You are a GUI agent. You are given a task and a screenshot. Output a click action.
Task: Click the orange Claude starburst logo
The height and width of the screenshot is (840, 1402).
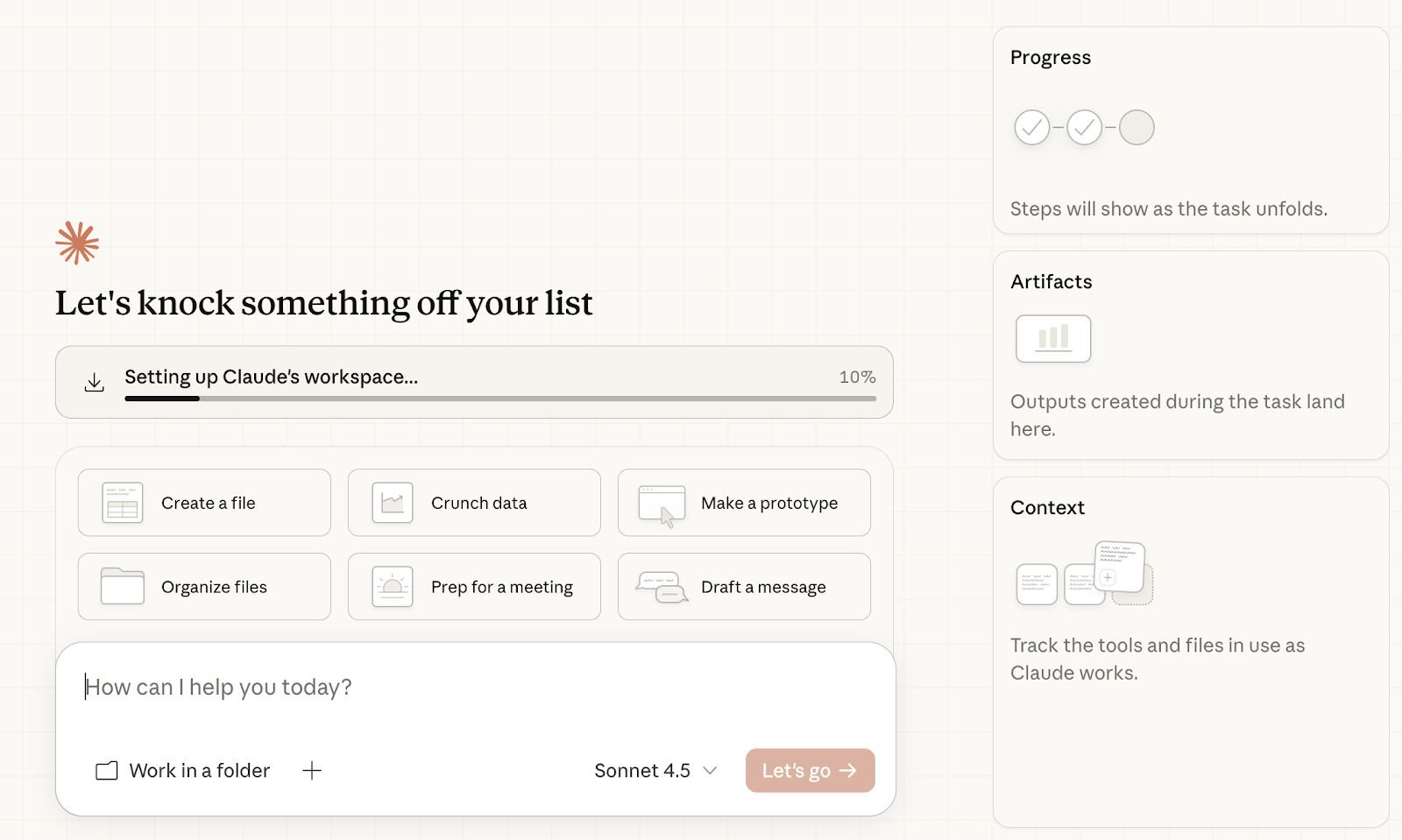click(77, 243)
